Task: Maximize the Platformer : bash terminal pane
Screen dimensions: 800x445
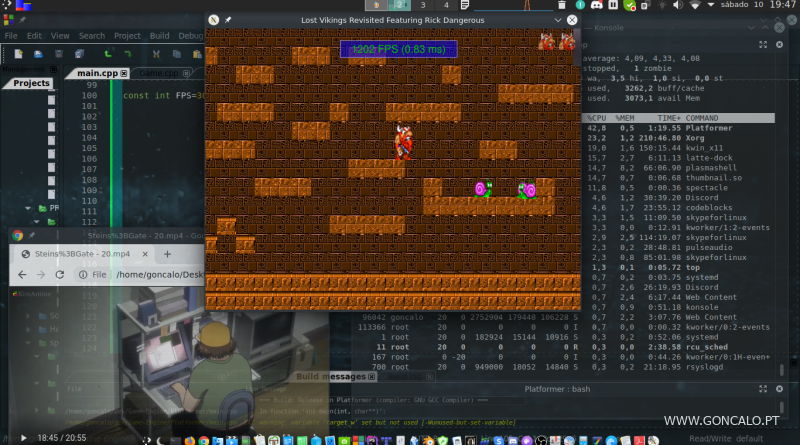Action: [763, 389]
